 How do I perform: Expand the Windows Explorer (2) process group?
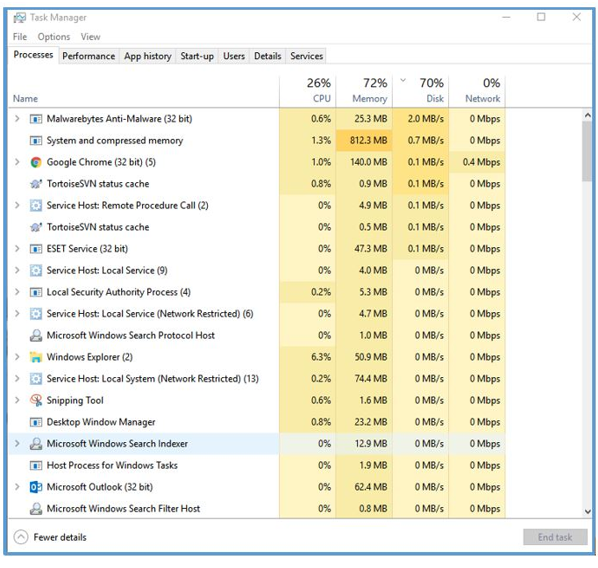[x=17, y=357]
